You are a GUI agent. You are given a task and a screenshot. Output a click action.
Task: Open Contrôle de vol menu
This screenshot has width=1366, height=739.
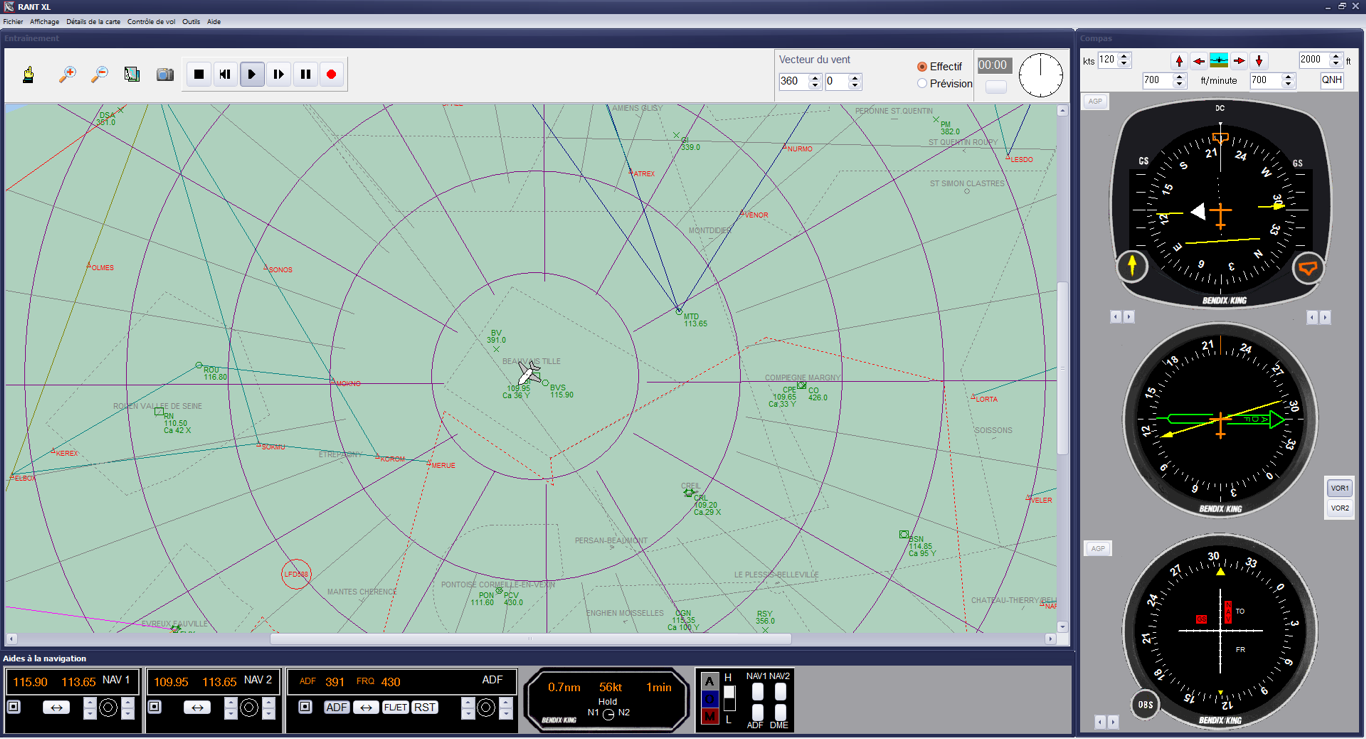point(151,21)
